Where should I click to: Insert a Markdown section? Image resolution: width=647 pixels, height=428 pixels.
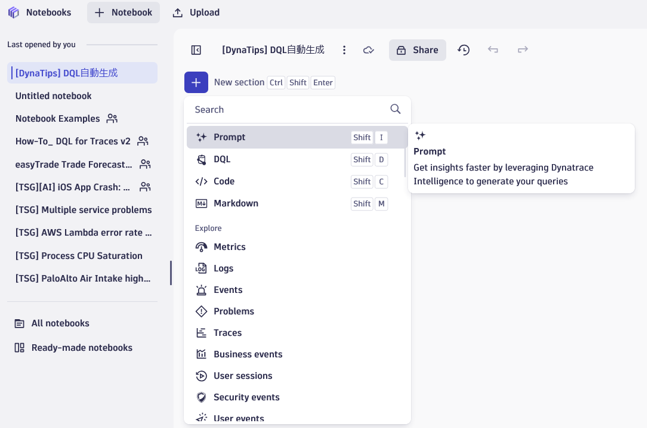tap(295, 203)
